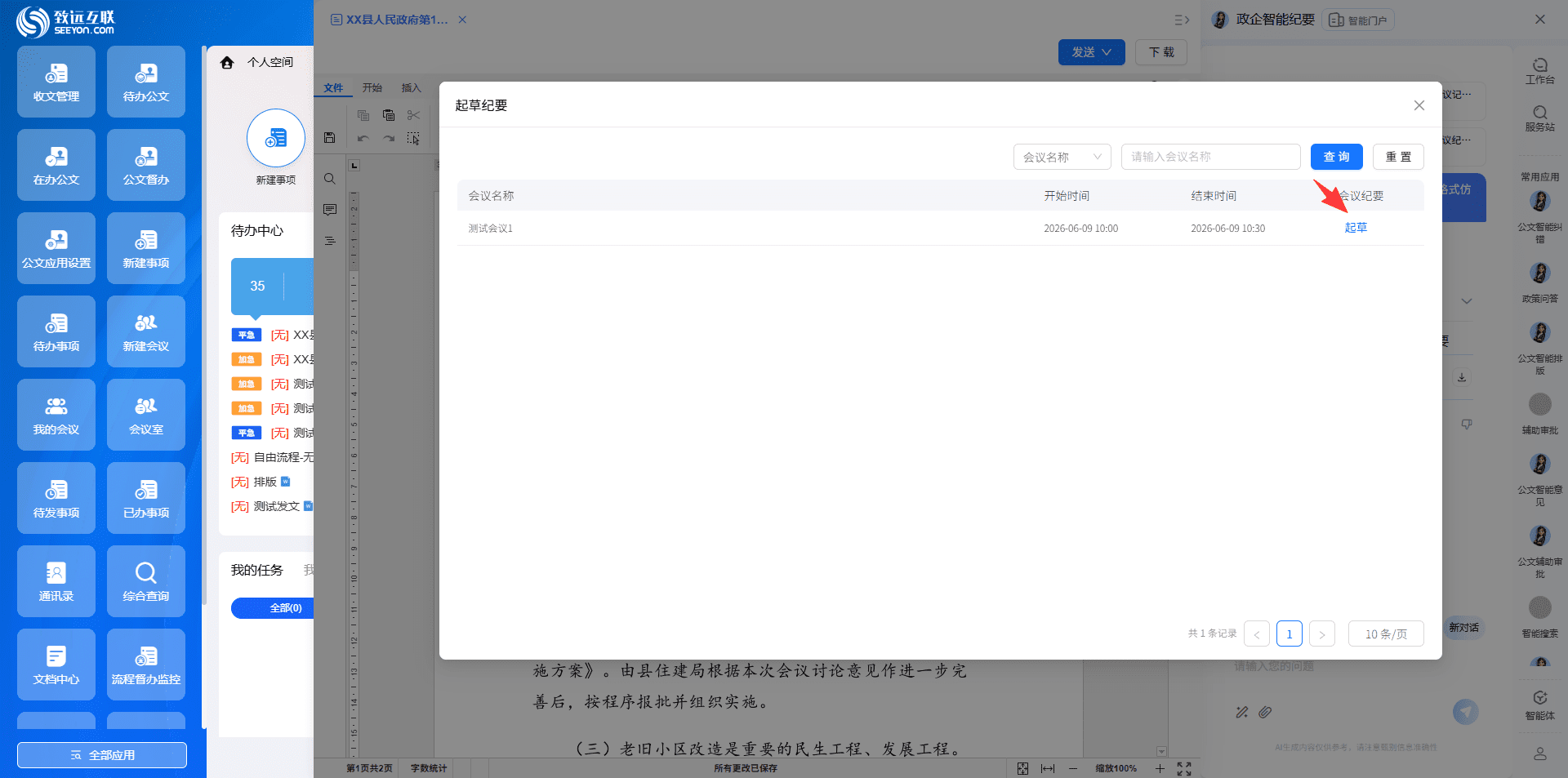Image resolution: width=1568 pixels, height=778 pixels.
Task: Open the 已办事项 tile
Action: (146, 498)
